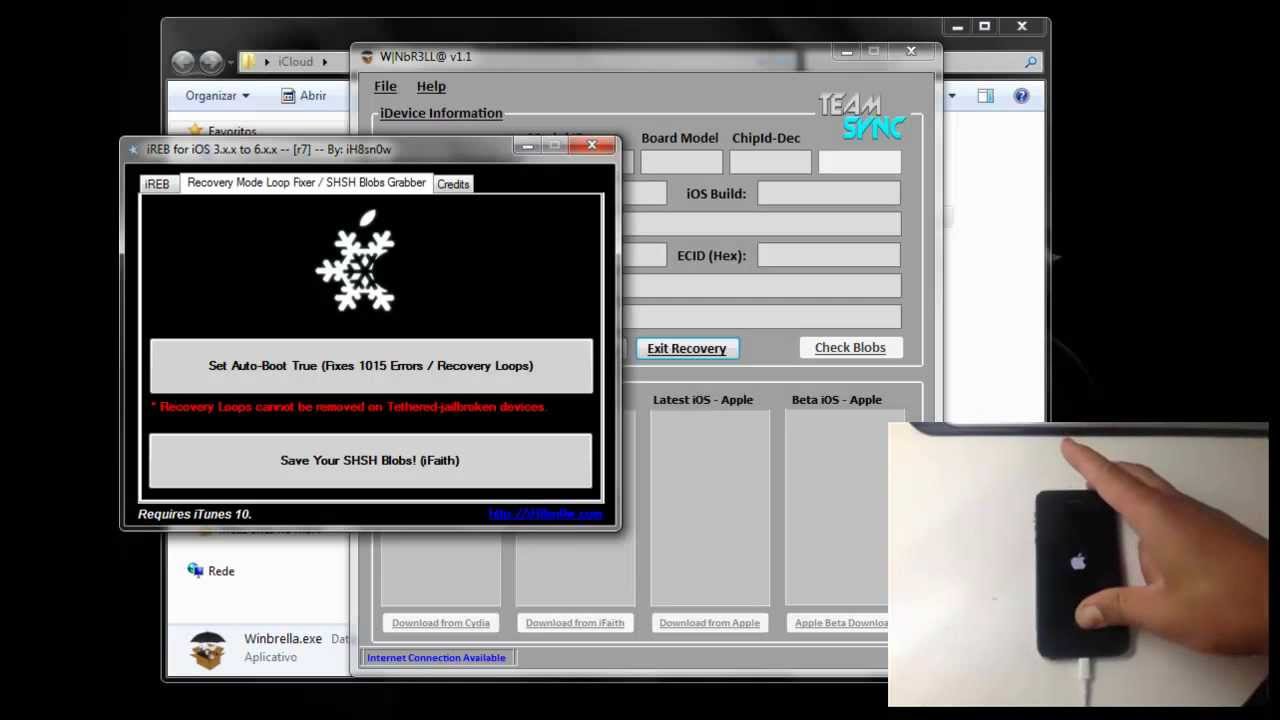
Task: Close the WinBrella window
Action: coord(911,51)
